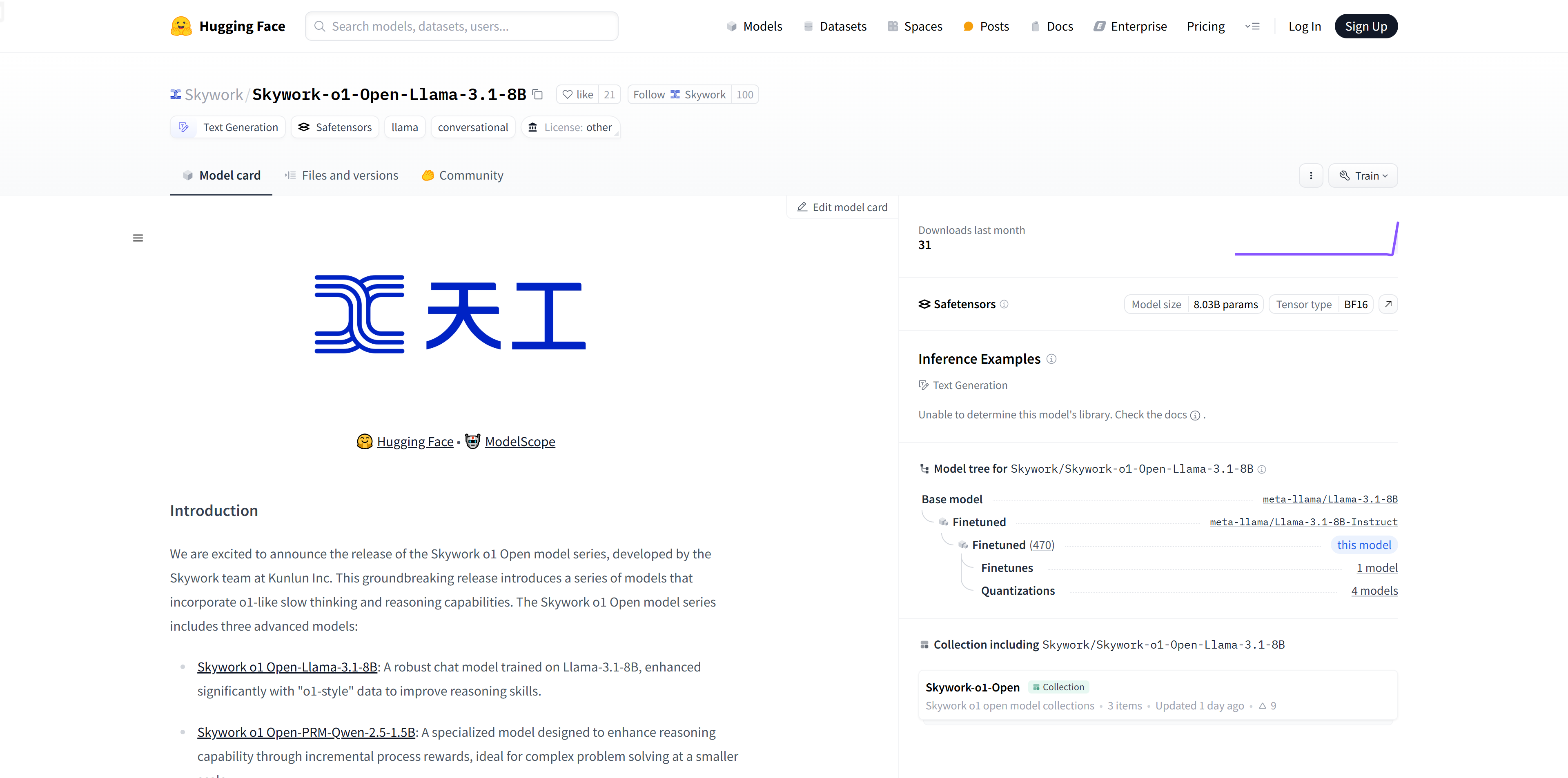Image resolution: width=1568 pixels, height=778 pixels.
Task: Click the Introduction heading
Action: click(x=214, y=510)
